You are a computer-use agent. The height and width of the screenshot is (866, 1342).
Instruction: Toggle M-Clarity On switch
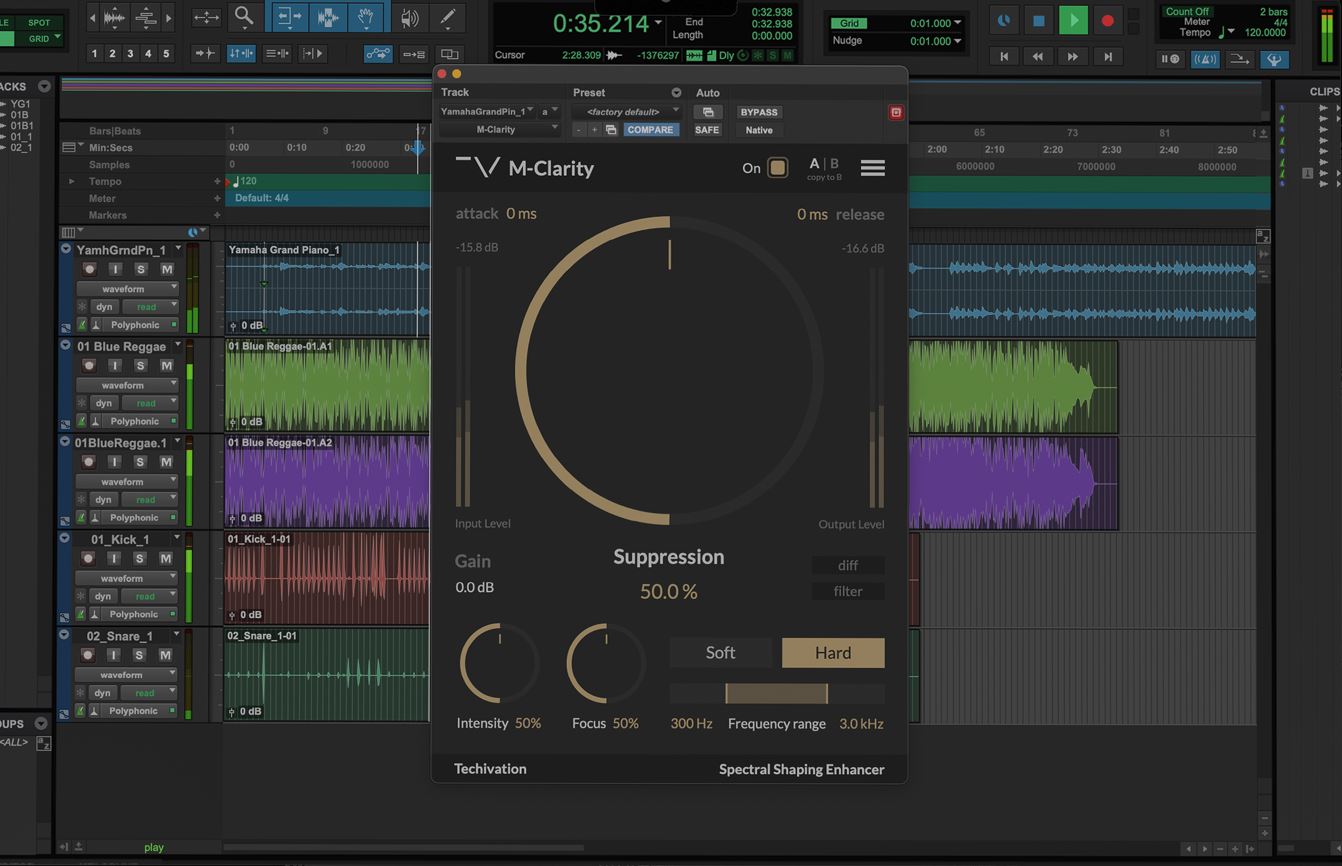coord(777,168)
